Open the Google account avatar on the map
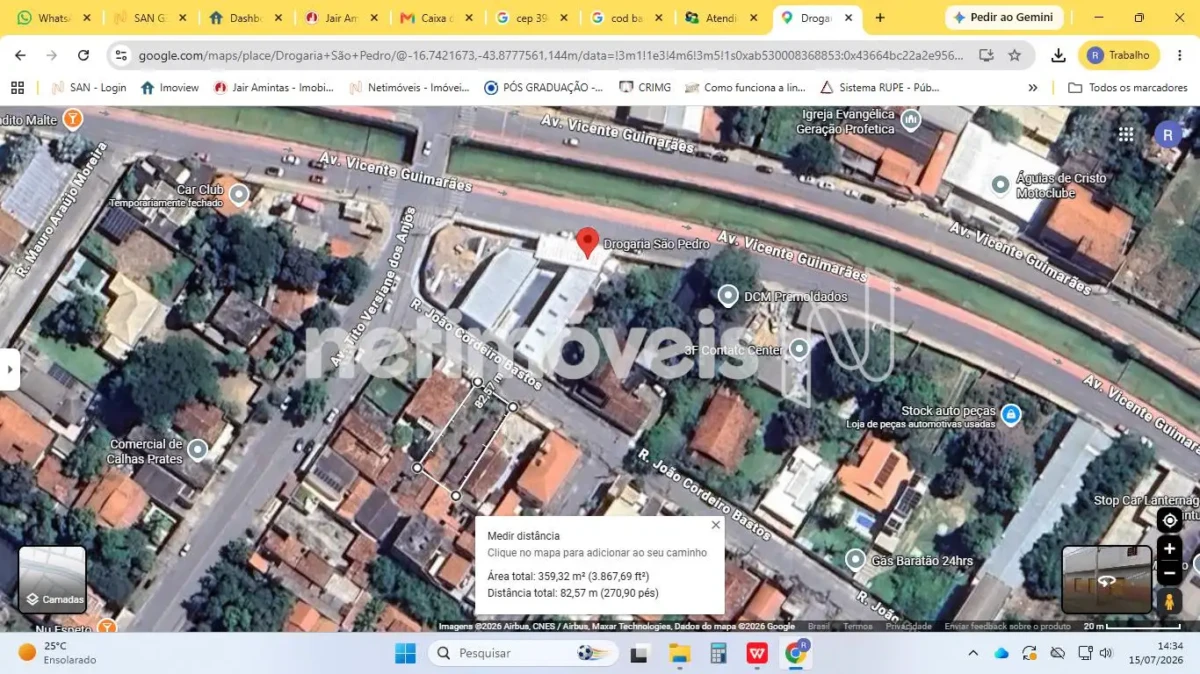Image resolution: width=1200 pixels, height=674 pixels. pos(1168,134)
